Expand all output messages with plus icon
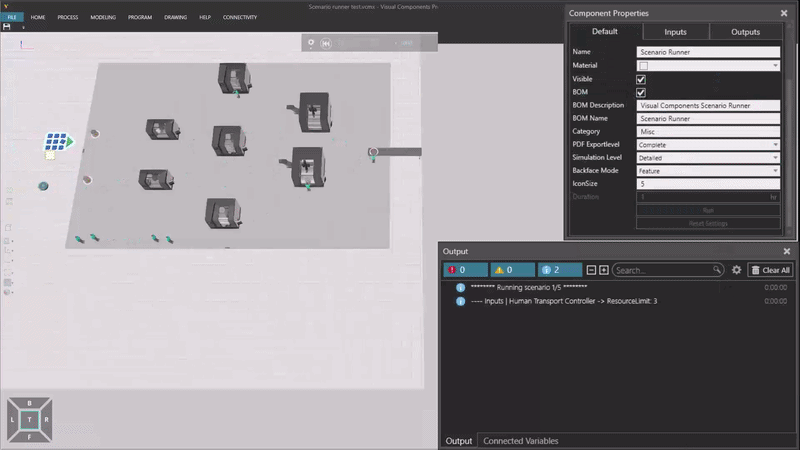This screenshot has width=800, height=450. (x=604, y=270)
